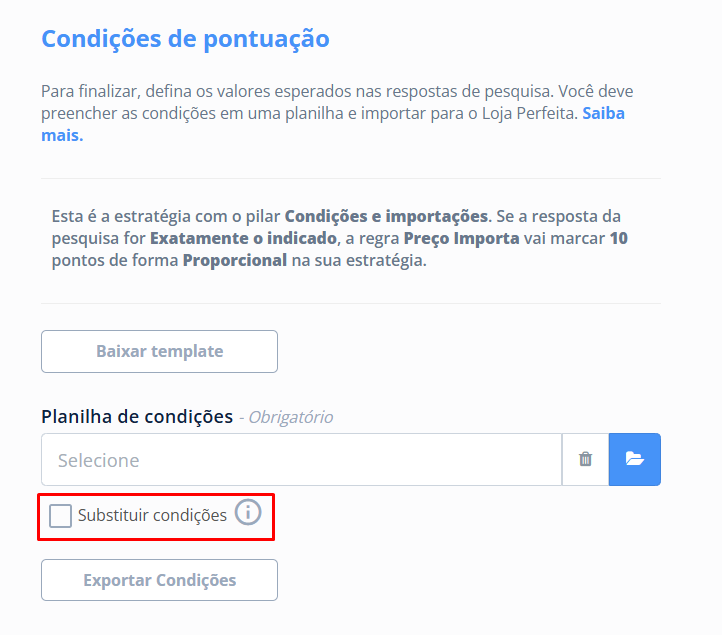The width and height of the screenshot is (722, 635).
Task: Click the Condições de pontuação heading
Action: [x=185, y=39]
